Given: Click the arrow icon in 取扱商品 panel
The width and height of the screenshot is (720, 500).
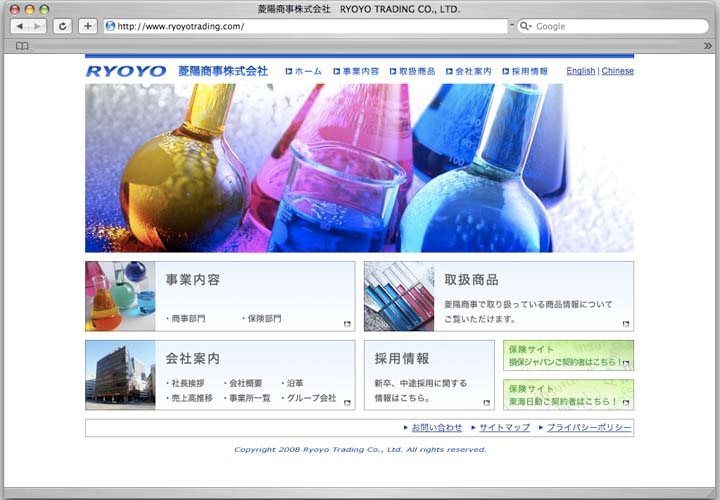Looking at the screenshot, I should (x=626, y=324).
